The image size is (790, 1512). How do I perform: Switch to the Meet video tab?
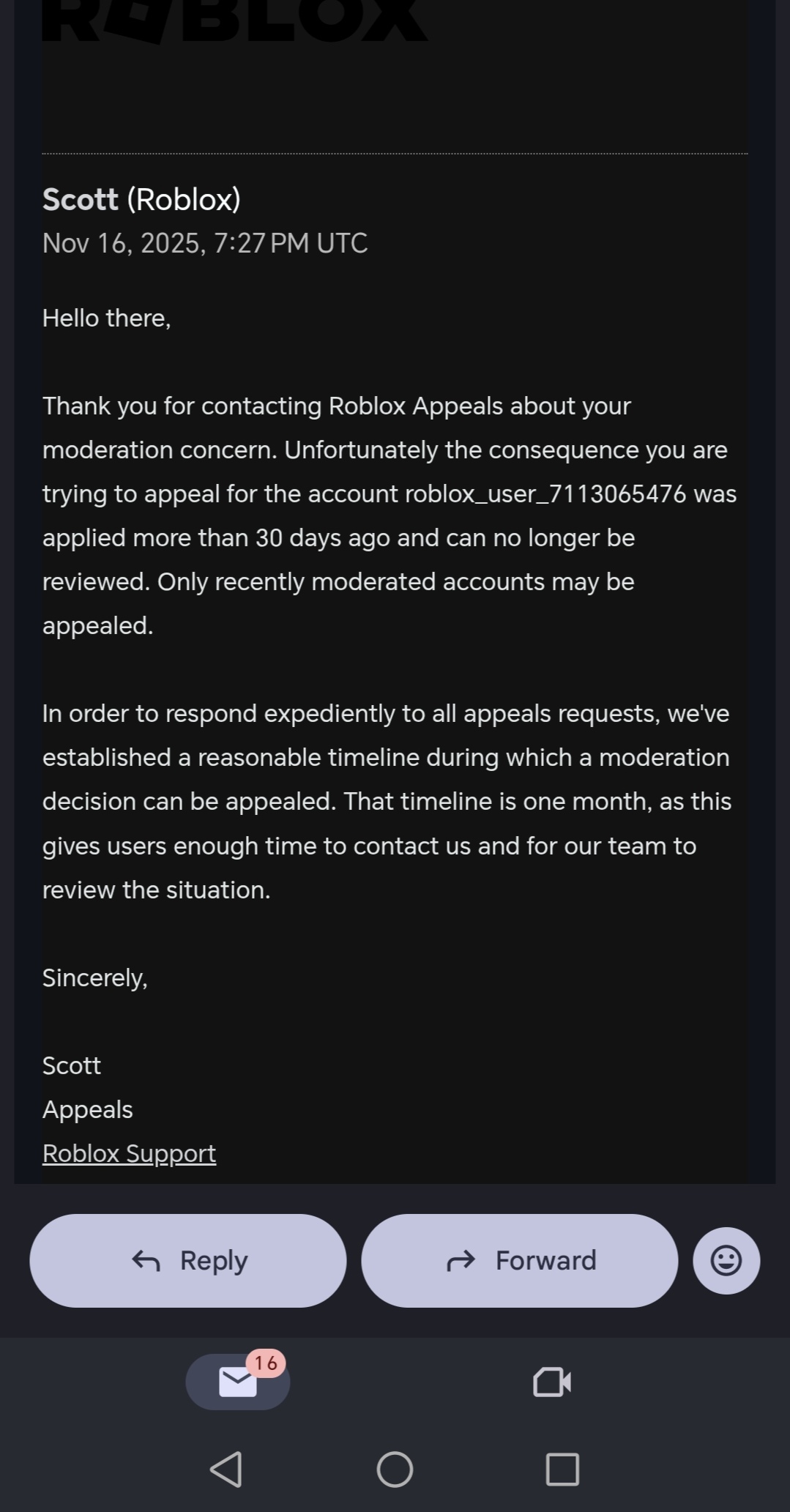tap(551, 1382)
